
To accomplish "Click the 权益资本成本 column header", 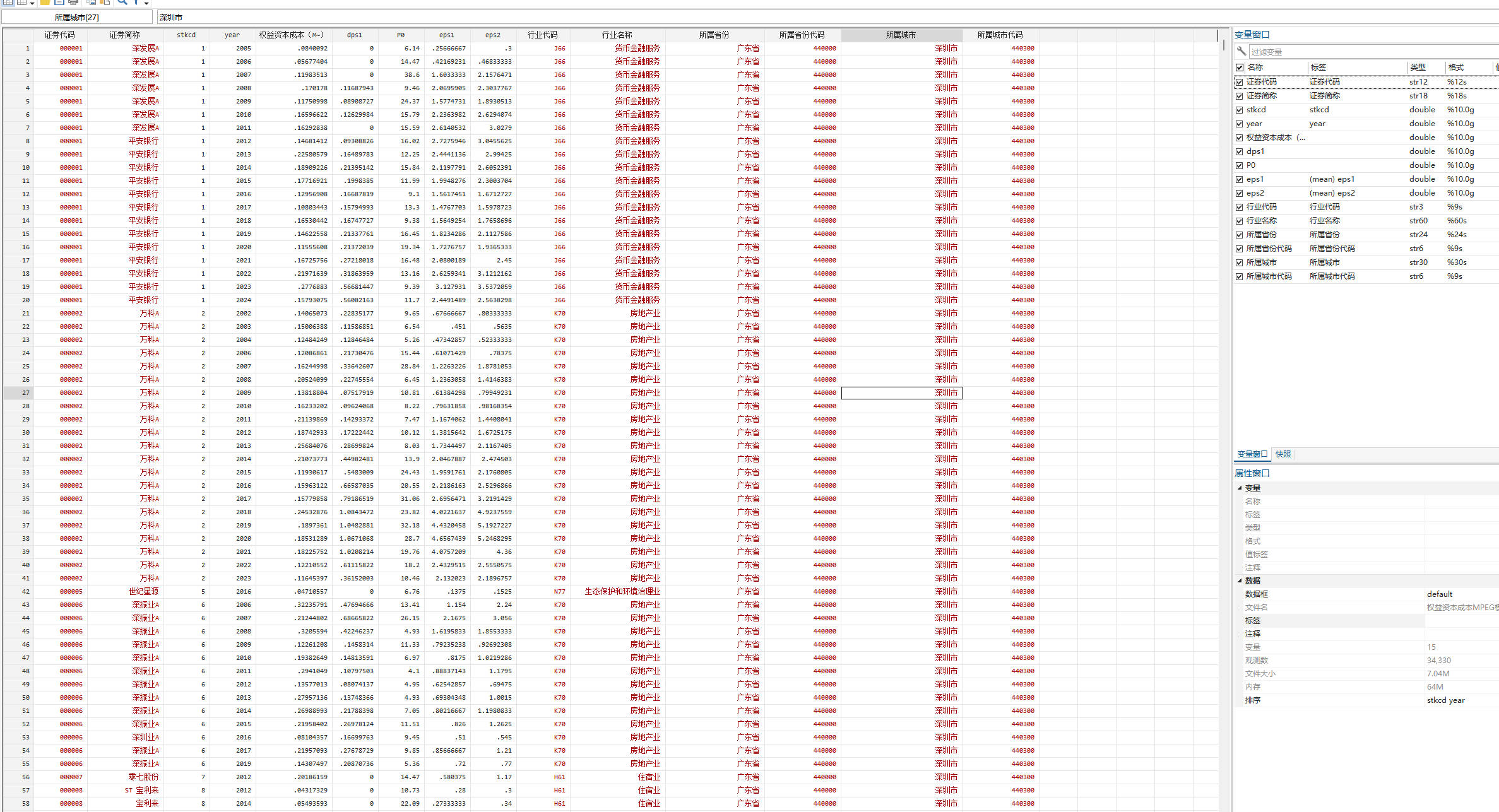I will (291, 35).
